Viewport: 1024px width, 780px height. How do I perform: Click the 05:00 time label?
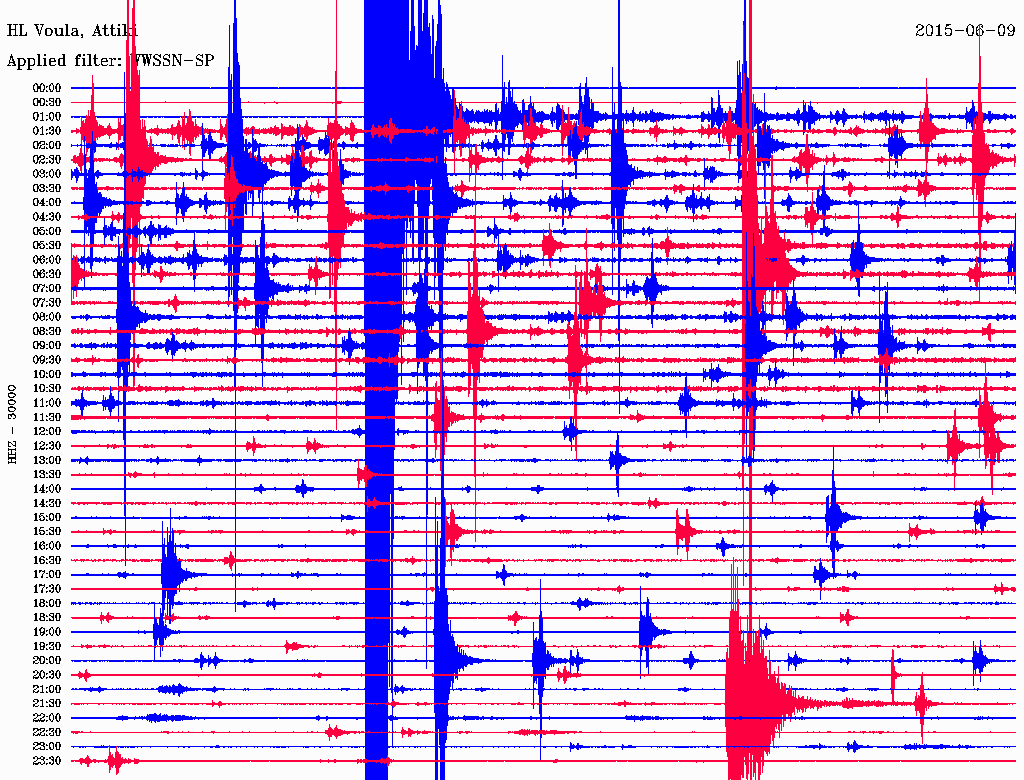tap(47, 231)
